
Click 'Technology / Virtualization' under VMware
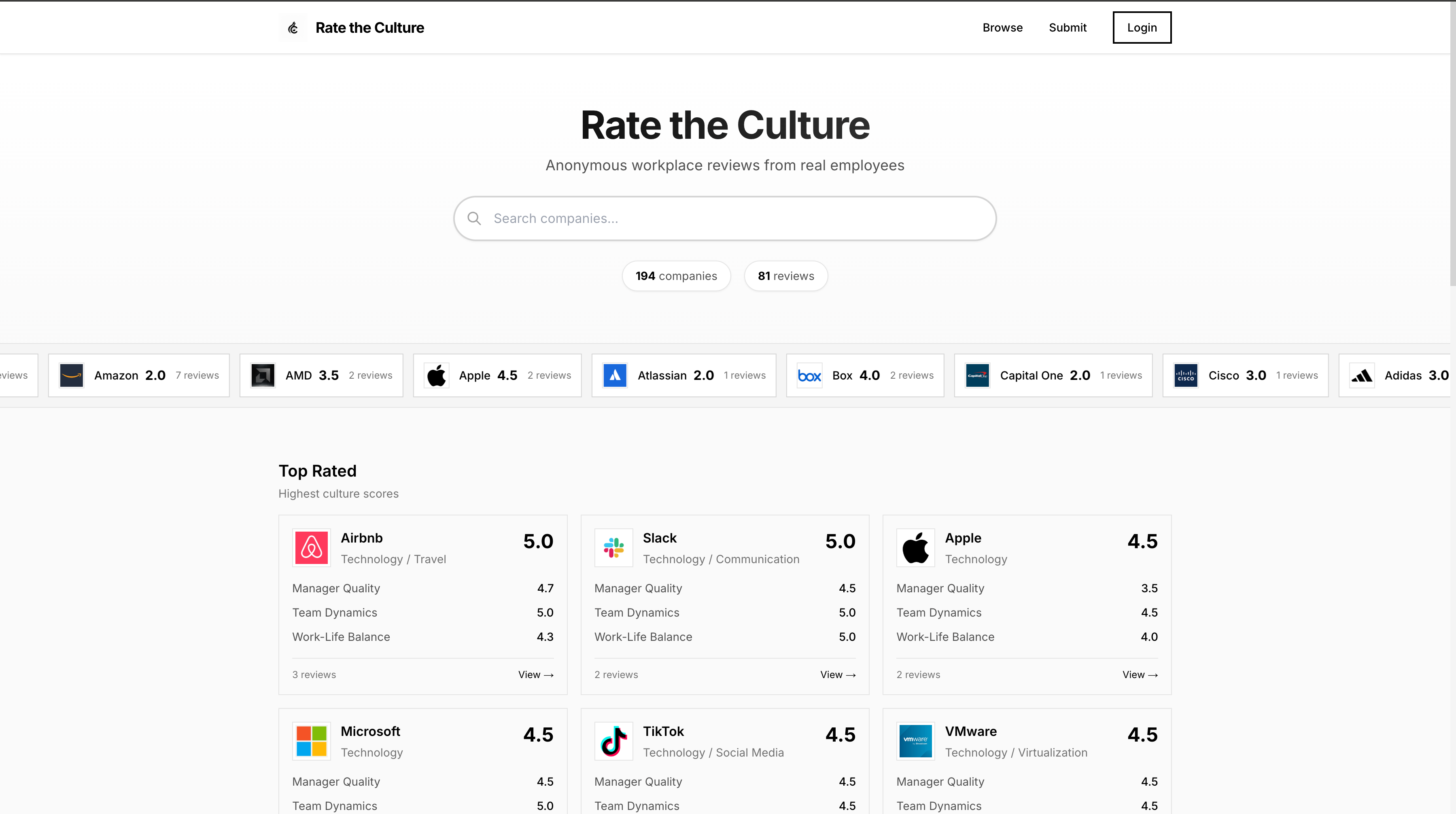click(1016, 753)
